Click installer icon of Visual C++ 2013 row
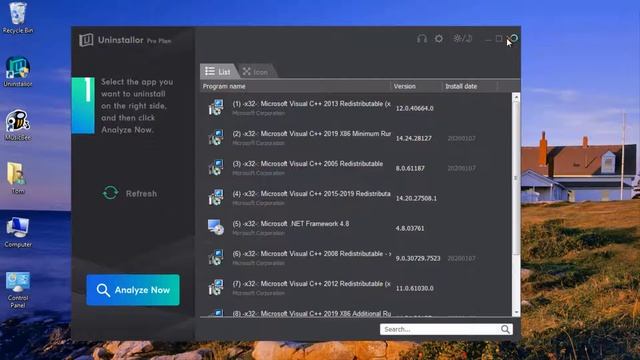This screenshot has width=640, height=360. coord(216,107)
